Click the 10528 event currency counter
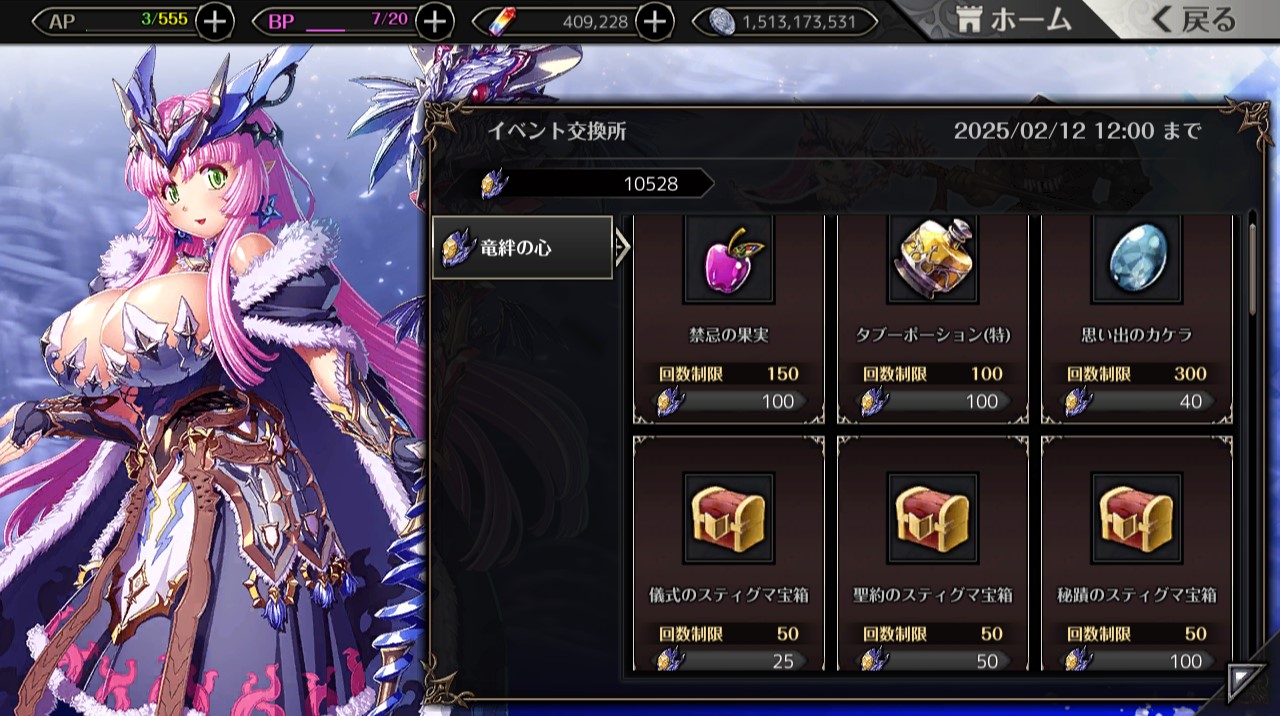1280x716 pixels. click(x=597, y=184)
